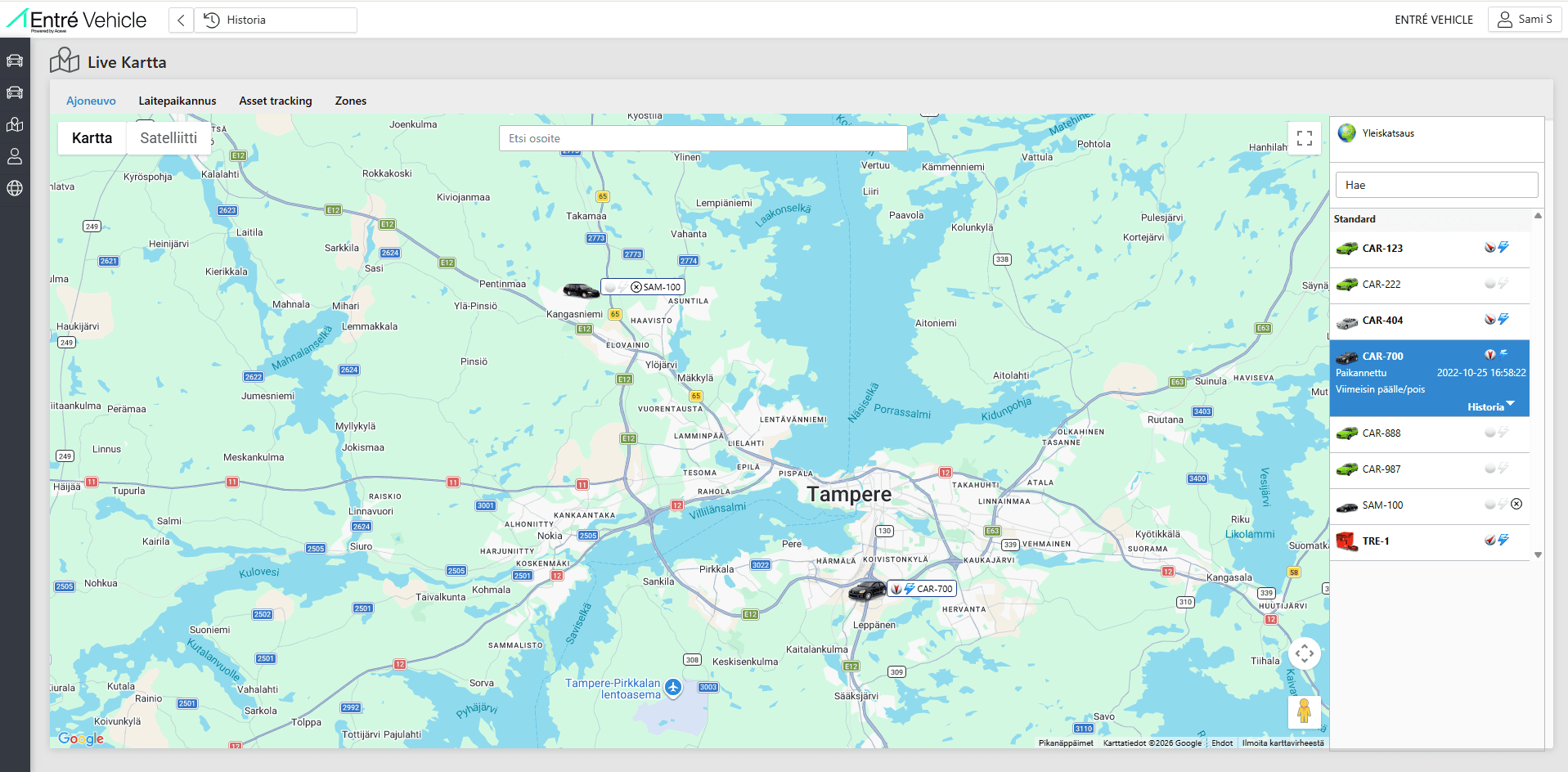Open the user profile icon in left sidebar
The height and width of the screenshot is (772, 1568).
(15, 156)
